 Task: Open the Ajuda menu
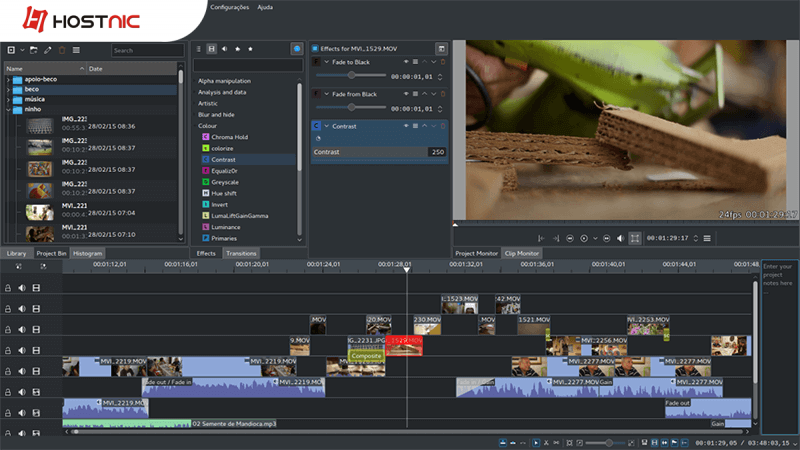point(265,7)
